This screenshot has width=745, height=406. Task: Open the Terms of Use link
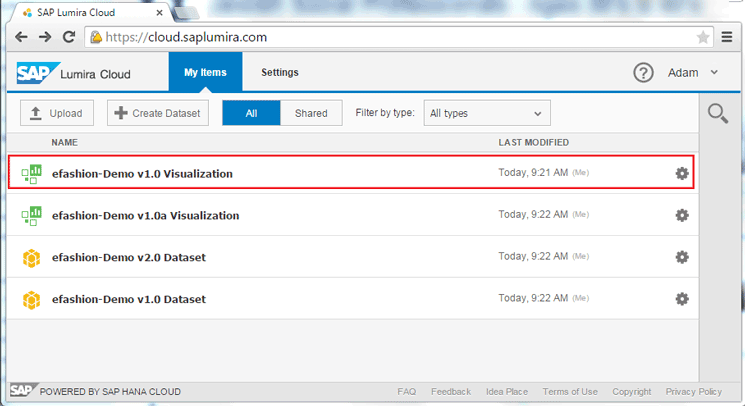570,392
